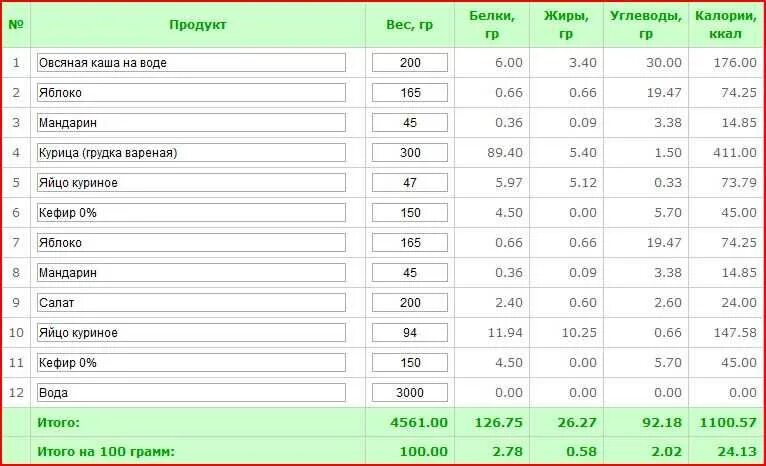
Task: Click the weight field showing 47
Action: coord(410,183)
